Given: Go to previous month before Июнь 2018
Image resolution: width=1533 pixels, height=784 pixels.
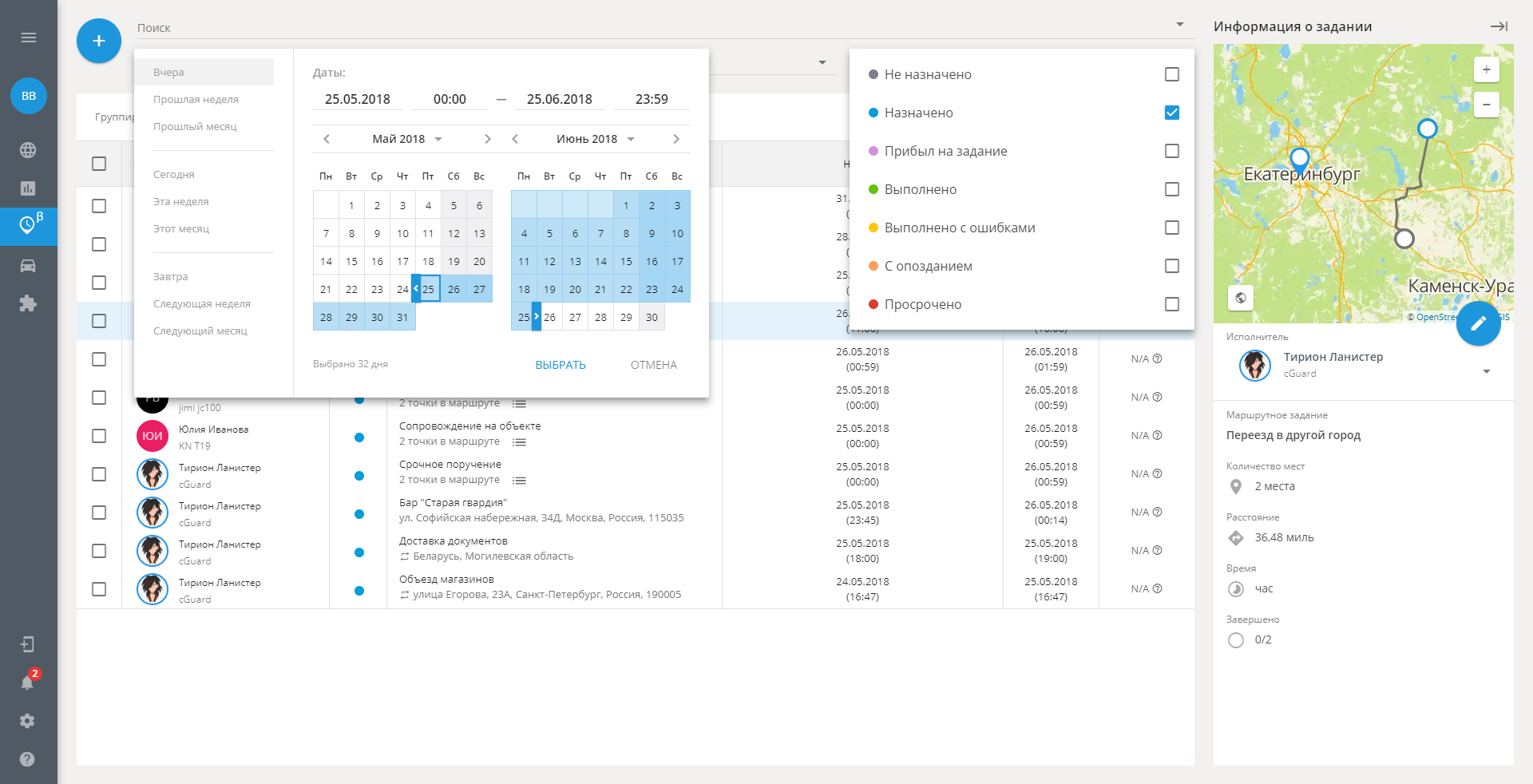Looking at the screenshot, I should click(x=515, y=139).
